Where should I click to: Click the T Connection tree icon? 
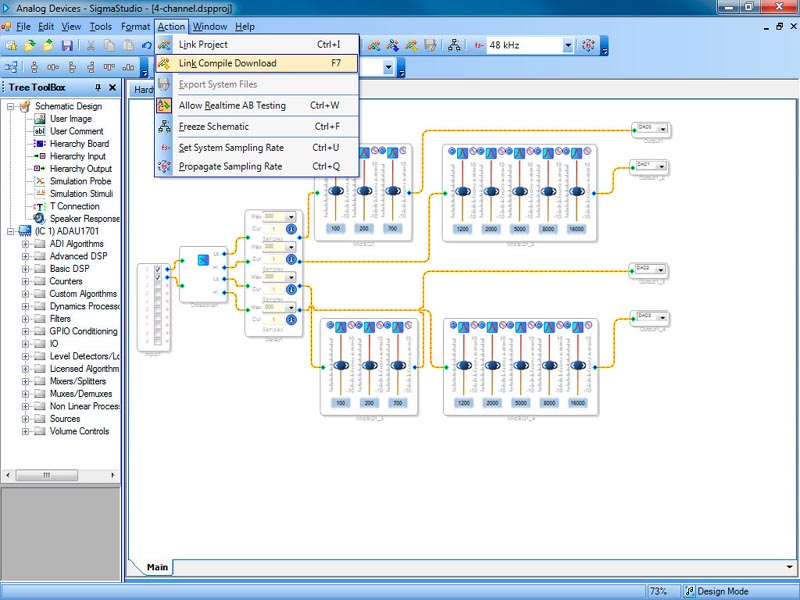pyautogui.click(x=39, y=206)
